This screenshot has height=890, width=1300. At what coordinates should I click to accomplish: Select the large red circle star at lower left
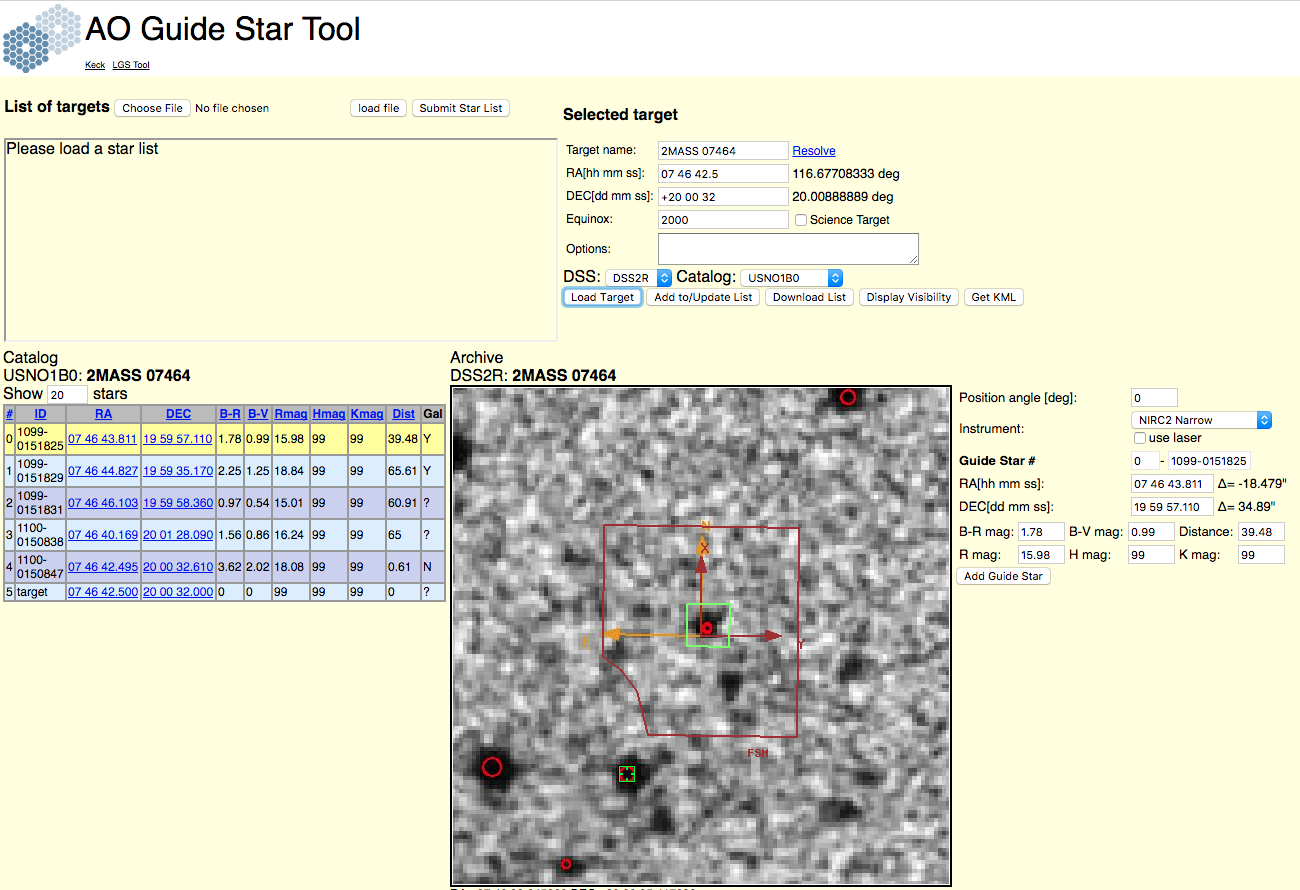pyautogui.click(x=492, y=767)
